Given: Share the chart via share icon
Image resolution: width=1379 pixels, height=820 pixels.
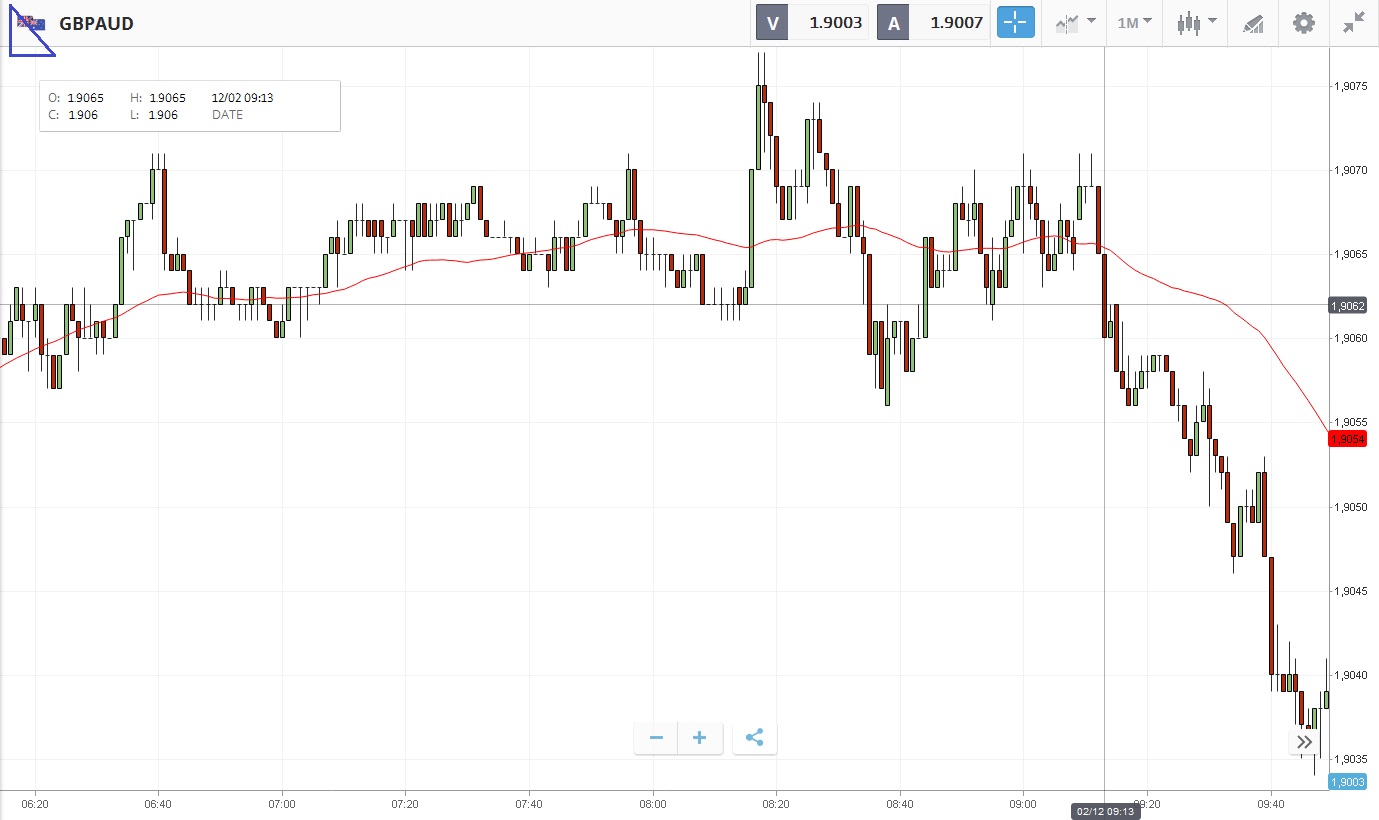Looking at the screenshot, I should click(755, 738).
